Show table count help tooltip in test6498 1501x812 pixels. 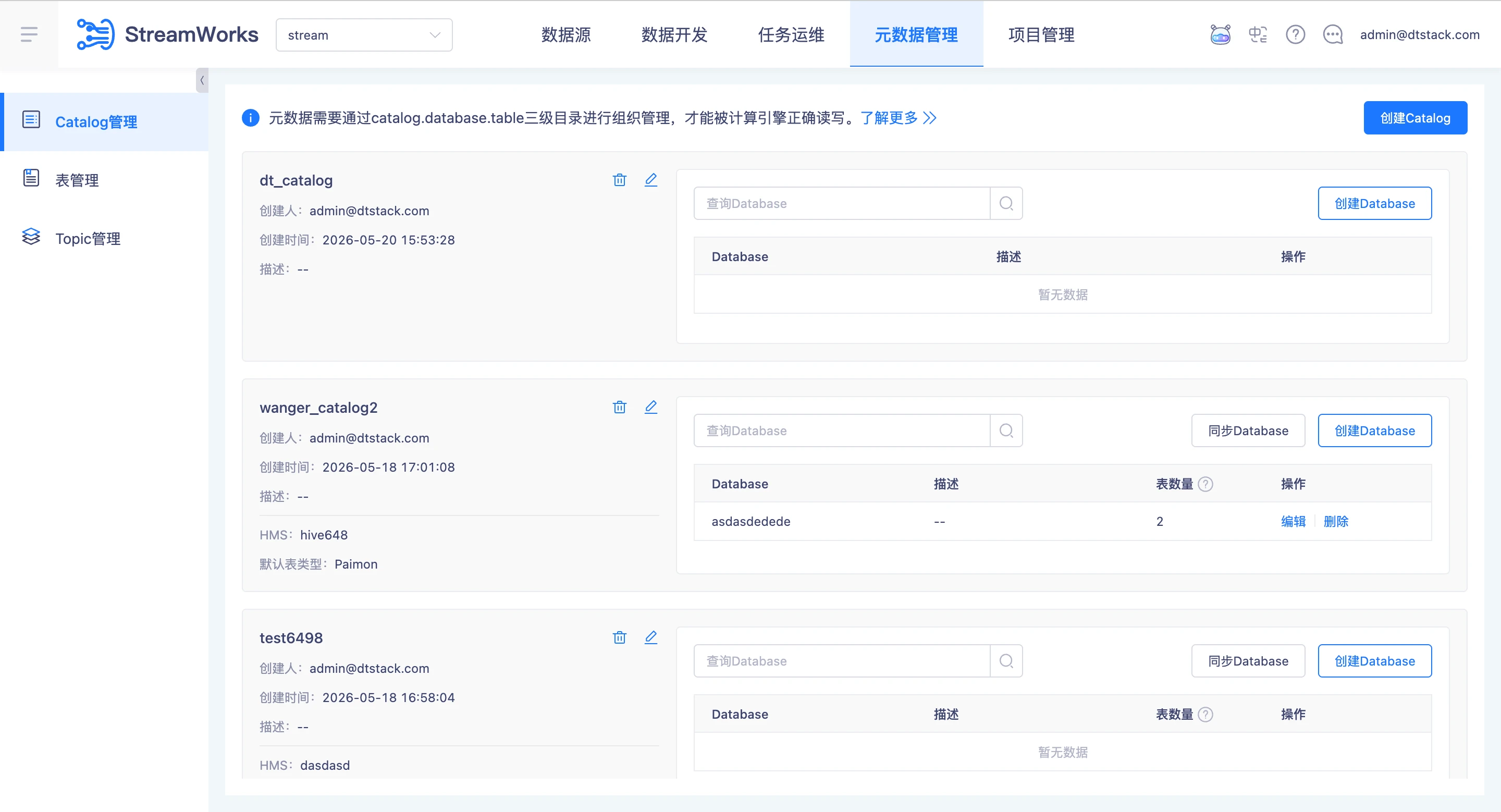click(1205, 714)
